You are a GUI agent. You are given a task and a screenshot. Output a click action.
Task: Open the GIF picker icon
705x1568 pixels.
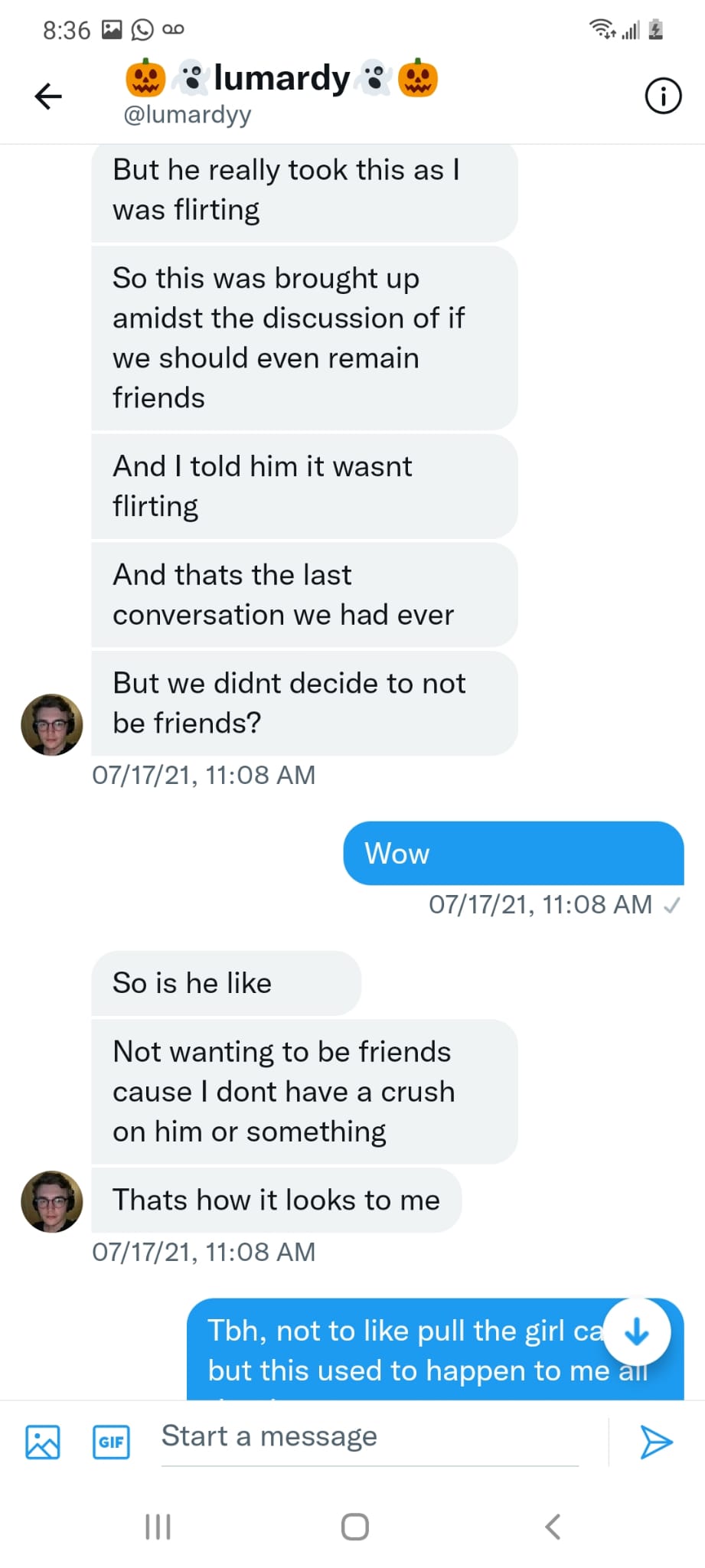tap(111, 1442)
